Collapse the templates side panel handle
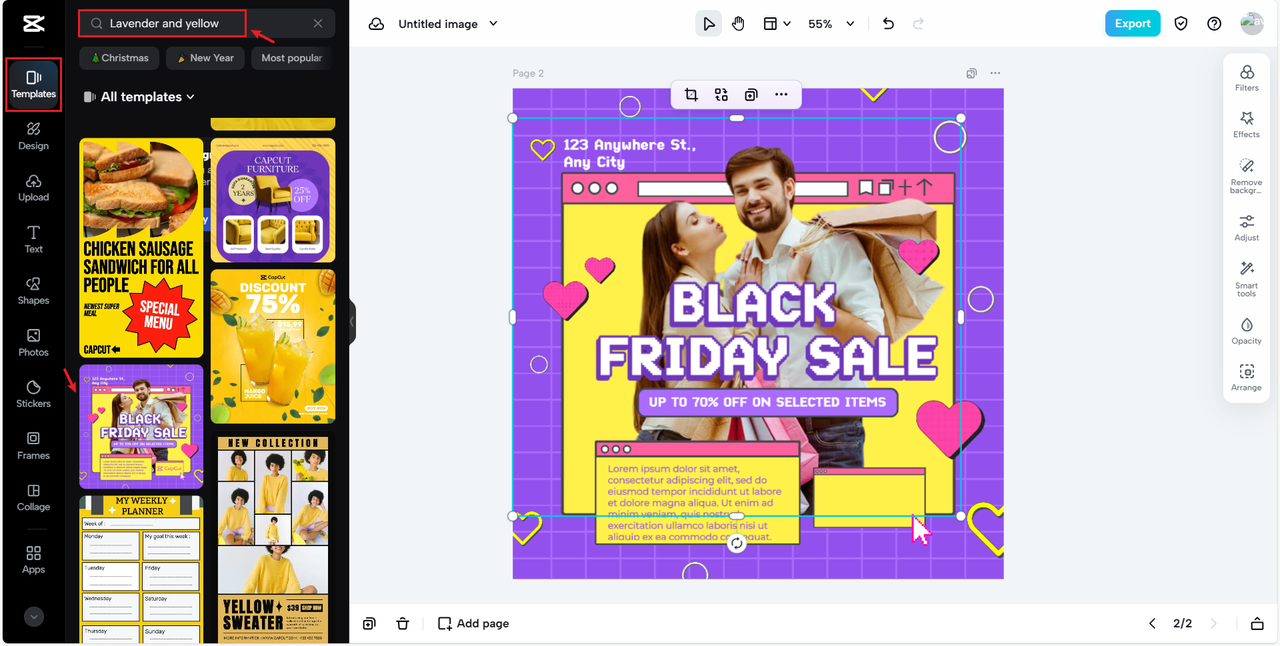1280x646 pixels. click(352, 322)
